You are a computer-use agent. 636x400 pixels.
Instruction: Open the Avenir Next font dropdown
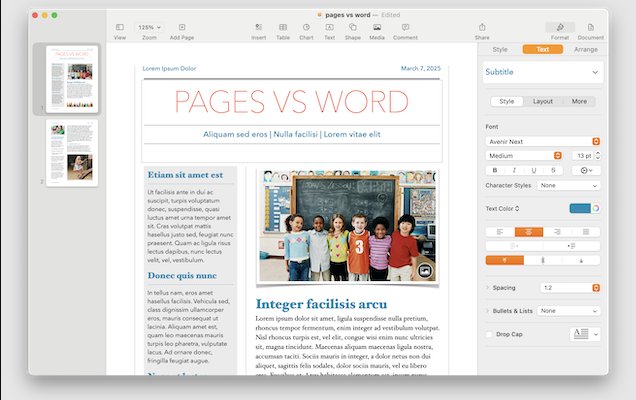[543, 141]
